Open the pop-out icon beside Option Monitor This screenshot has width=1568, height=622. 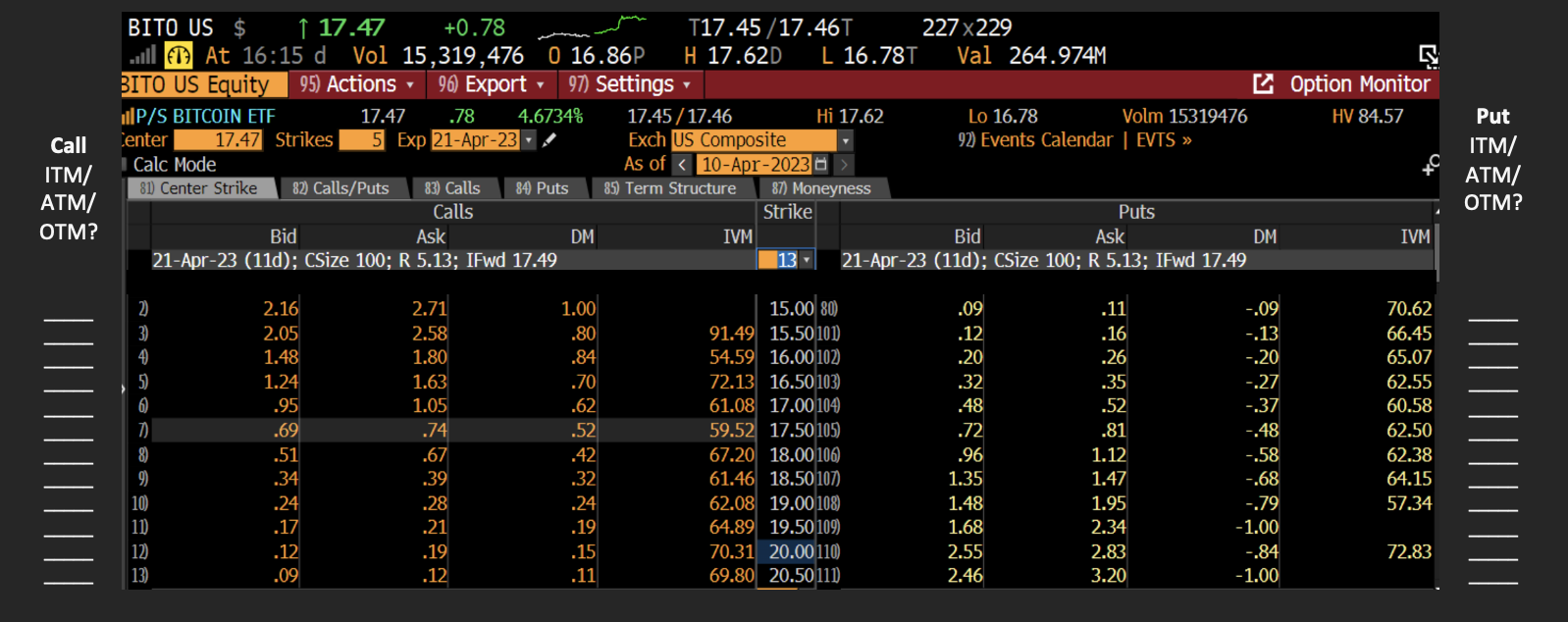pyautogui.click(x=1264, y=84)
